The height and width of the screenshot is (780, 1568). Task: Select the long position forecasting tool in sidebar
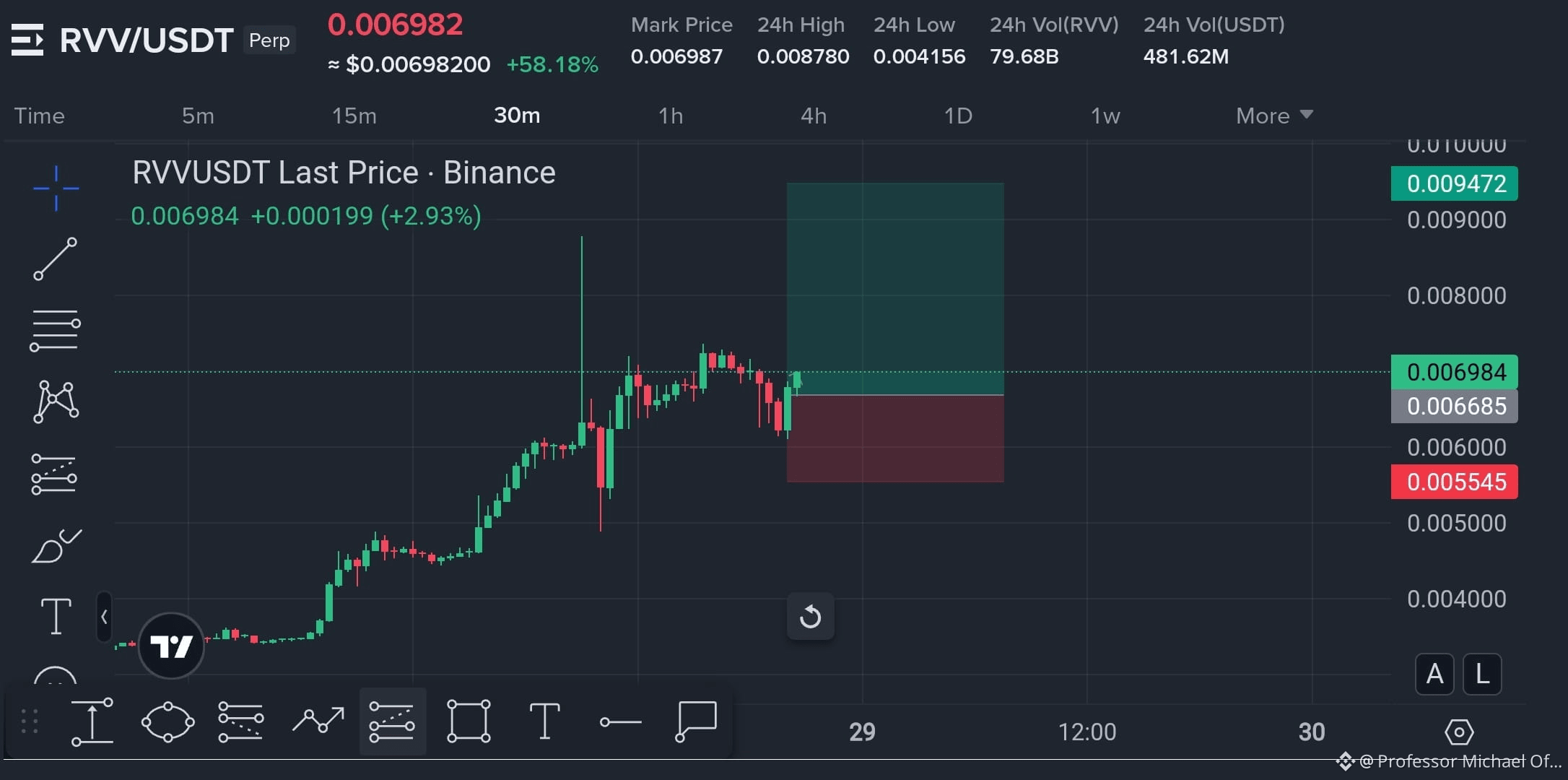[54, 474]
